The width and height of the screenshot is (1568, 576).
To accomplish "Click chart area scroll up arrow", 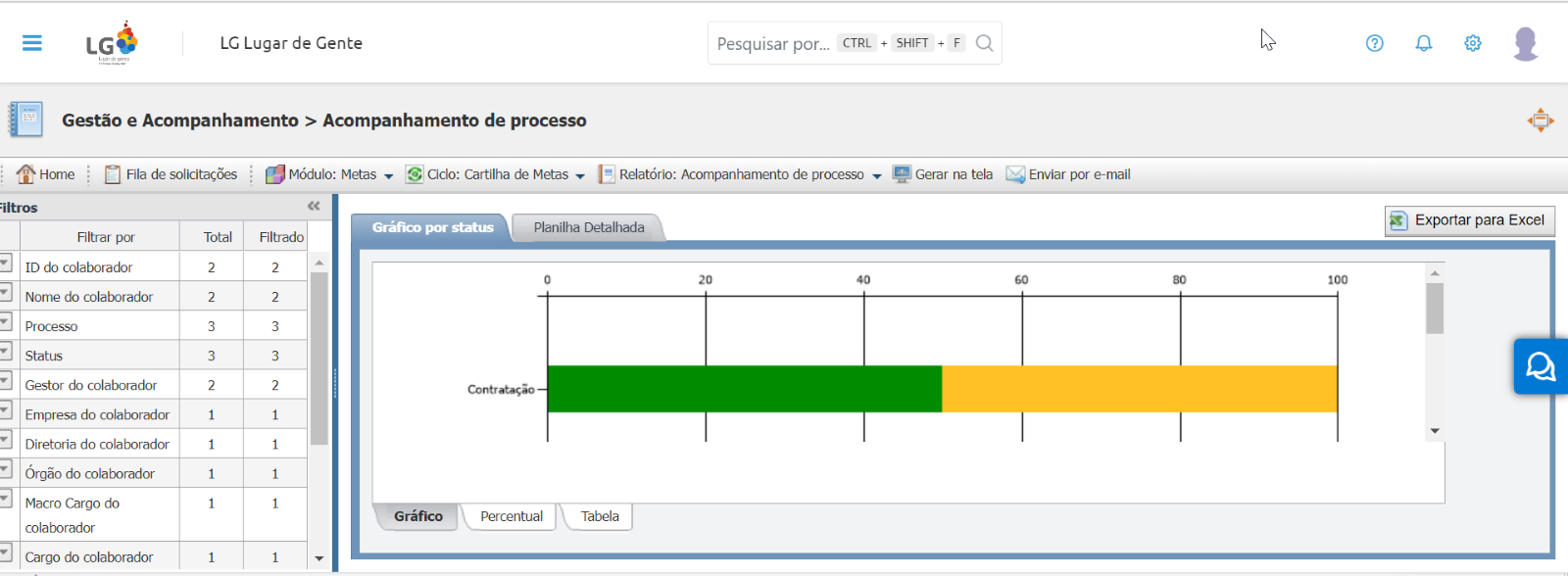I will pos(1435,273).
